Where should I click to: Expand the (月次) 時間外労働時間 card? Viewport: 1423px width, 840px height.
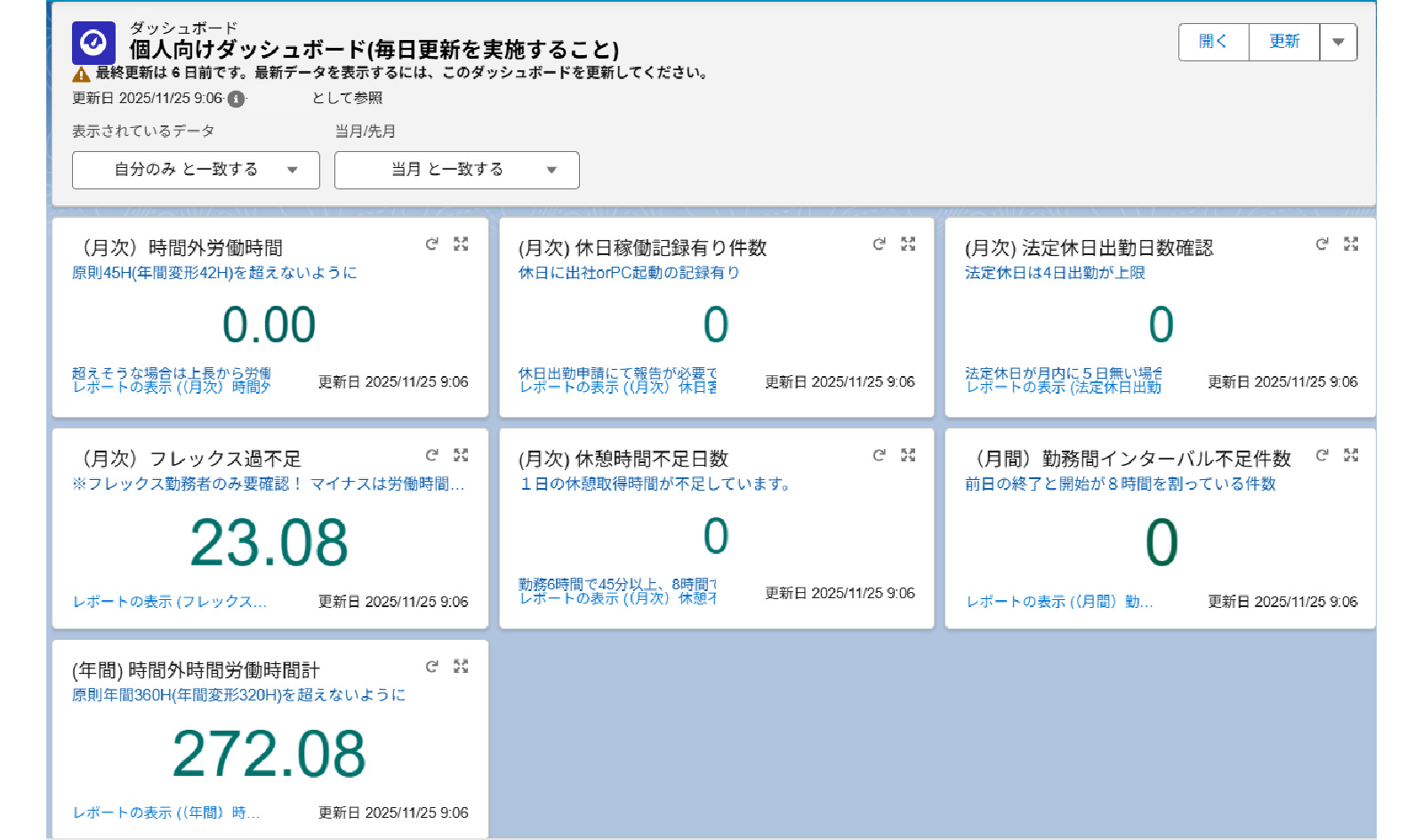click(x=461, y=244)
